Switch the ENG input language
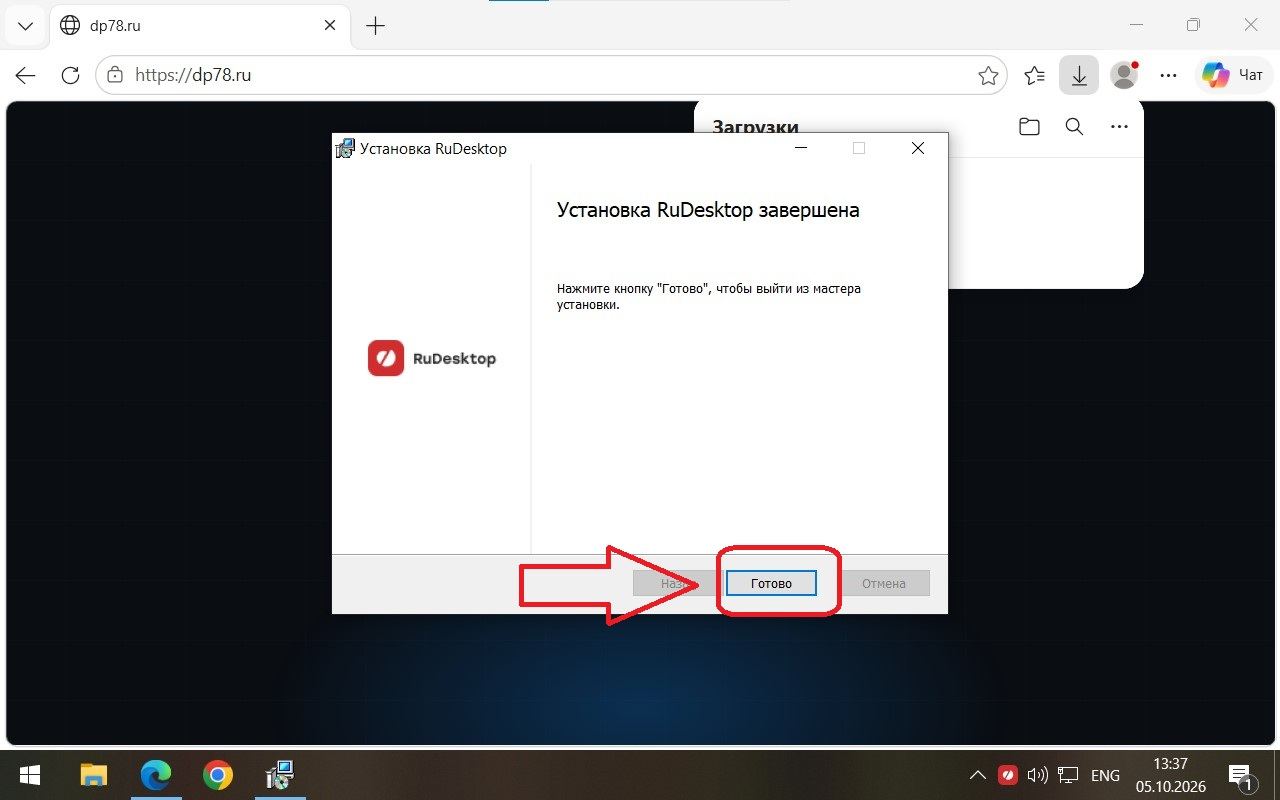Viewport: 1280px width, 800px height. tap(1105, 775)
